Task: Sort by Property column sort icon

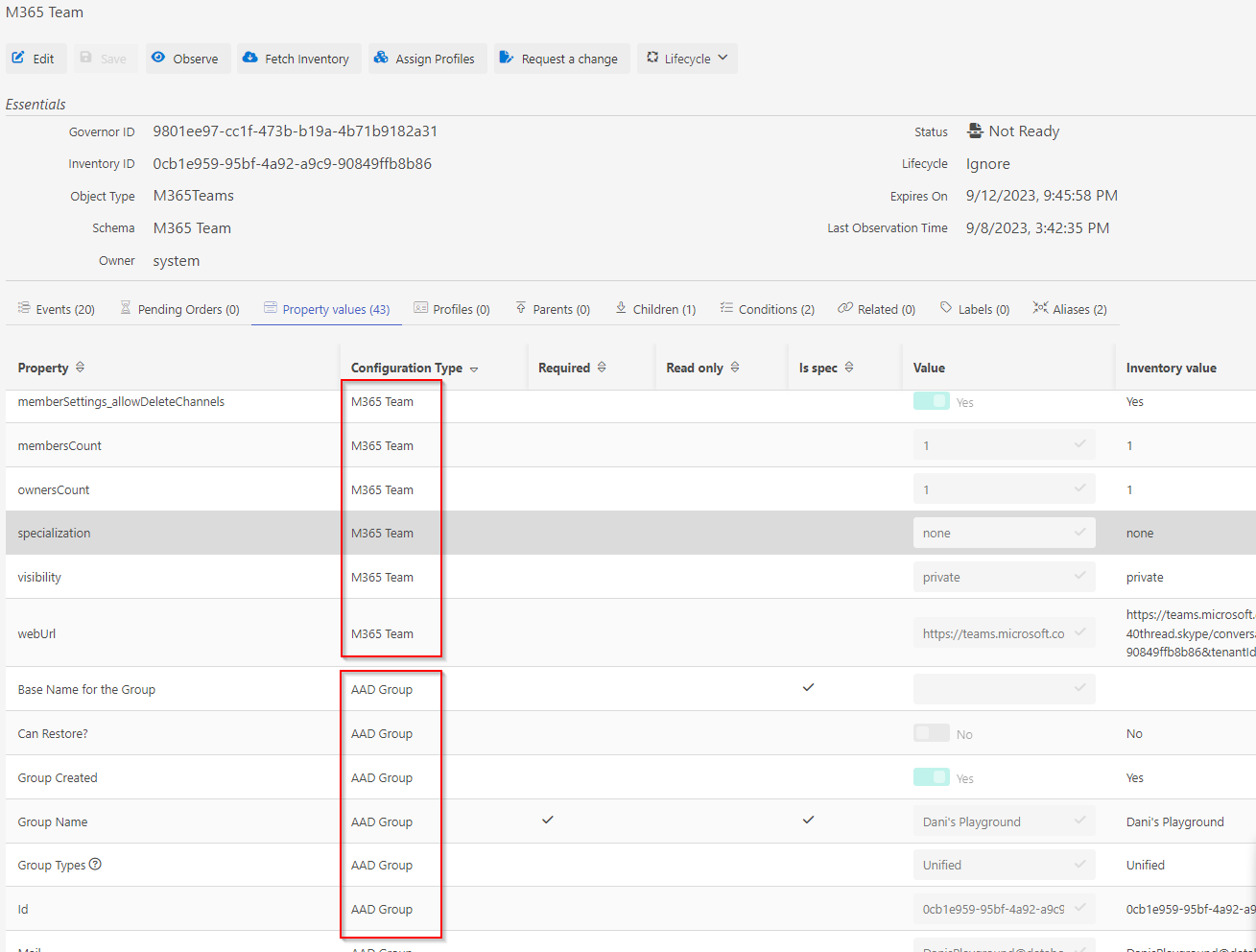Action: [x=80, y=368]
